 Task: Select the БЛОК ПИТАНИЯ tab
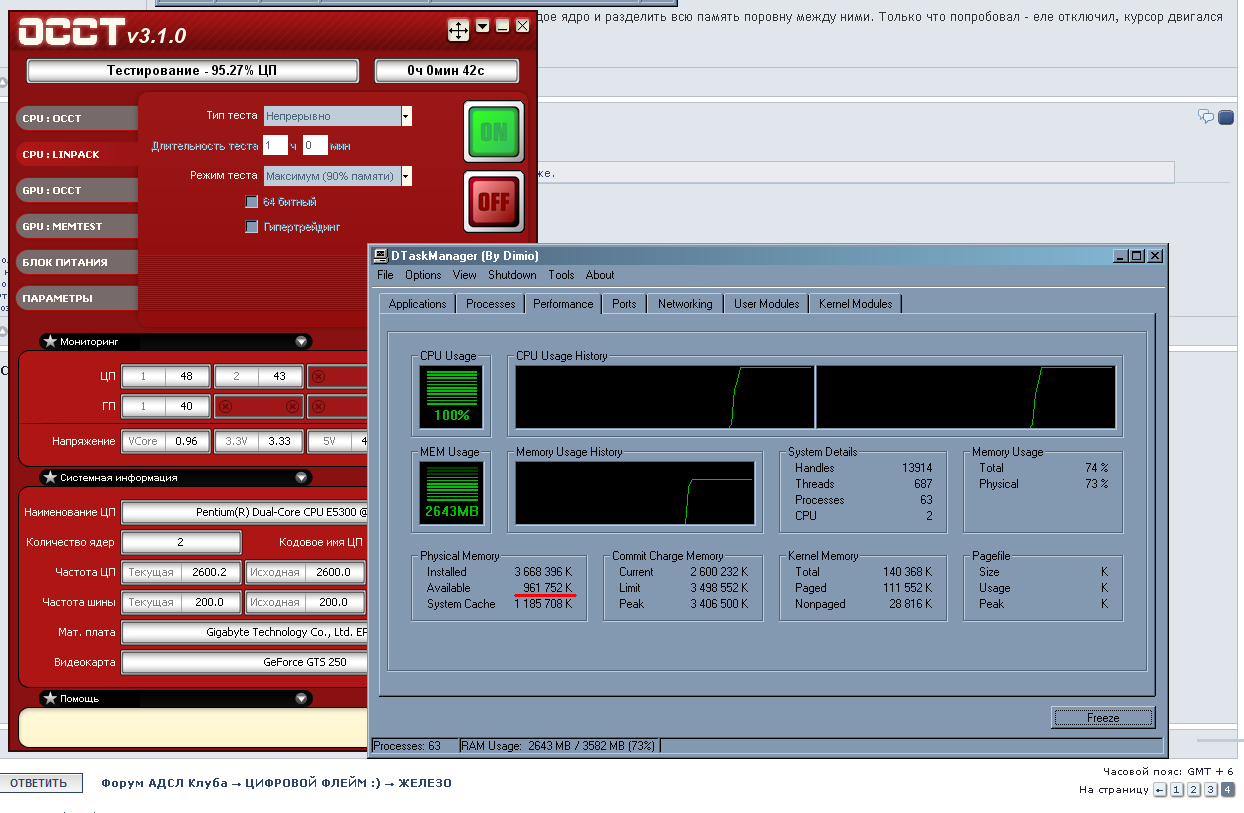[x=76, y=262]
